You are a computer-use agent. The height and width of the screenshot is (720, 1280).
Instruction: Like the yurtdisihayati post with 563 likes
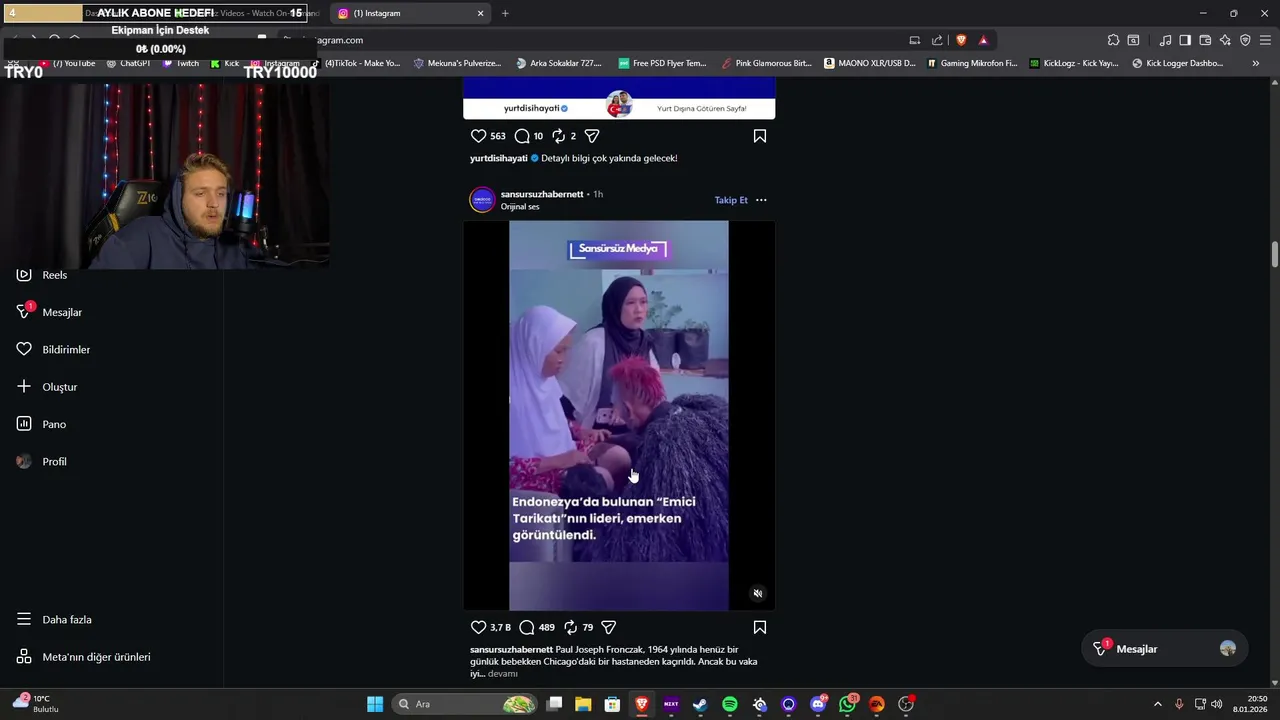(478, 136)
